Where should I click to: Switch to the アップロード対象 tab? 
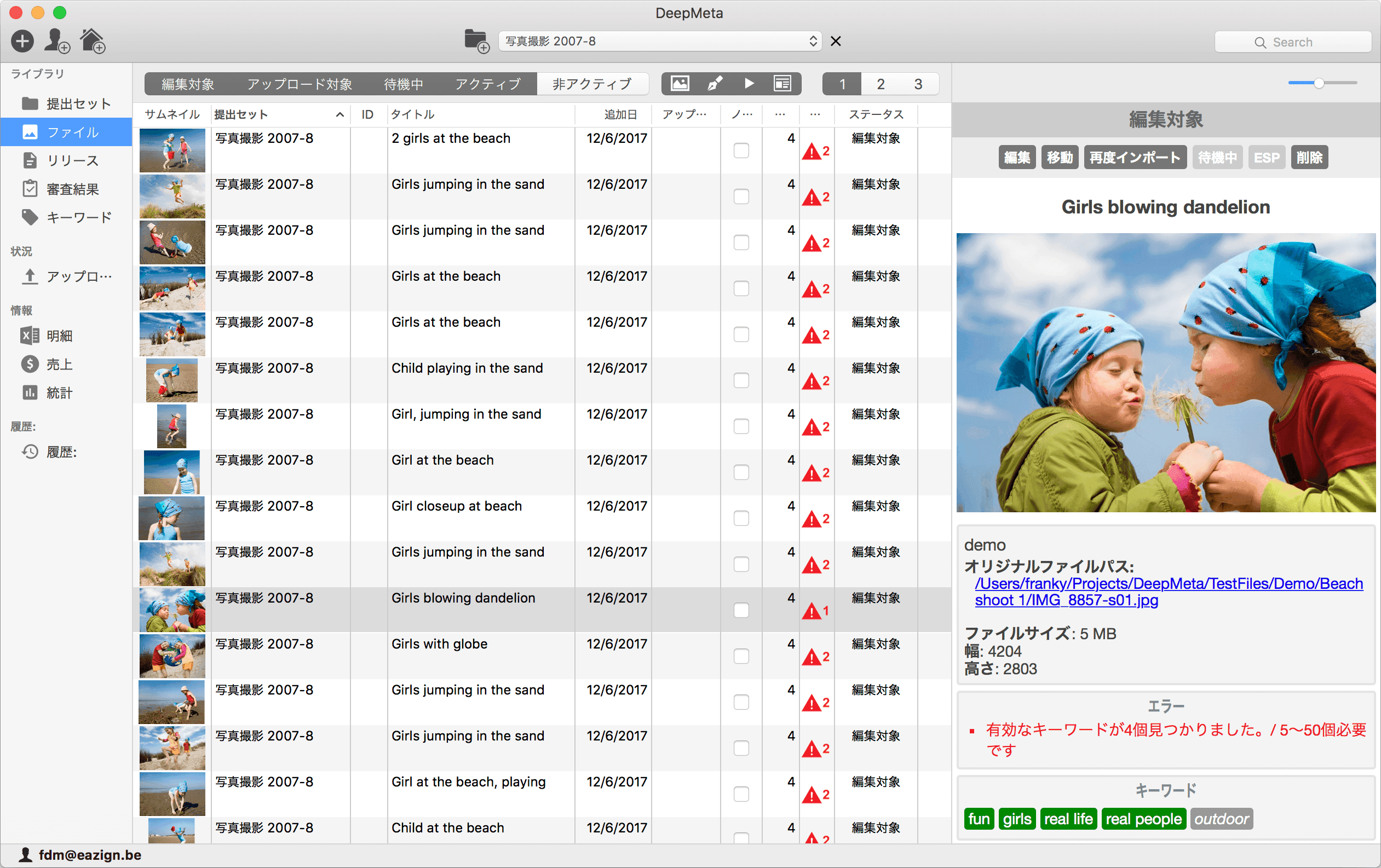(x=300, y=84)
